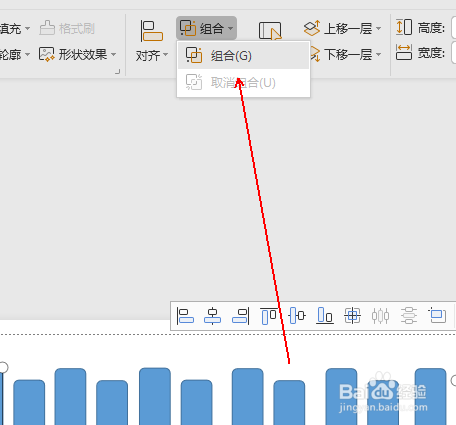456x425 pixels.
Task: Collapse the 组合 ribbon dropdown button
Action: 206,28
